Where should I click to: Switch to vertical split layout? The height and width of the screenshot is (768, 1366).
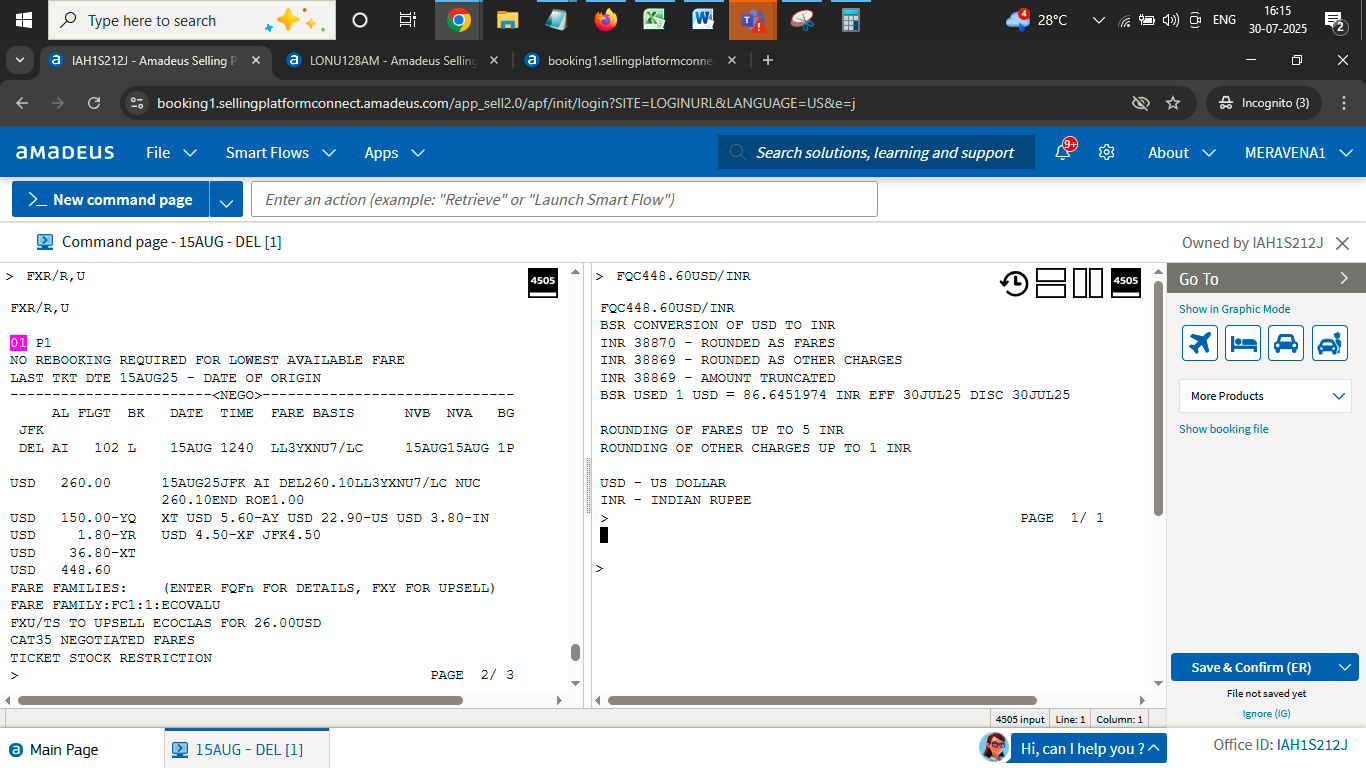1088,284
